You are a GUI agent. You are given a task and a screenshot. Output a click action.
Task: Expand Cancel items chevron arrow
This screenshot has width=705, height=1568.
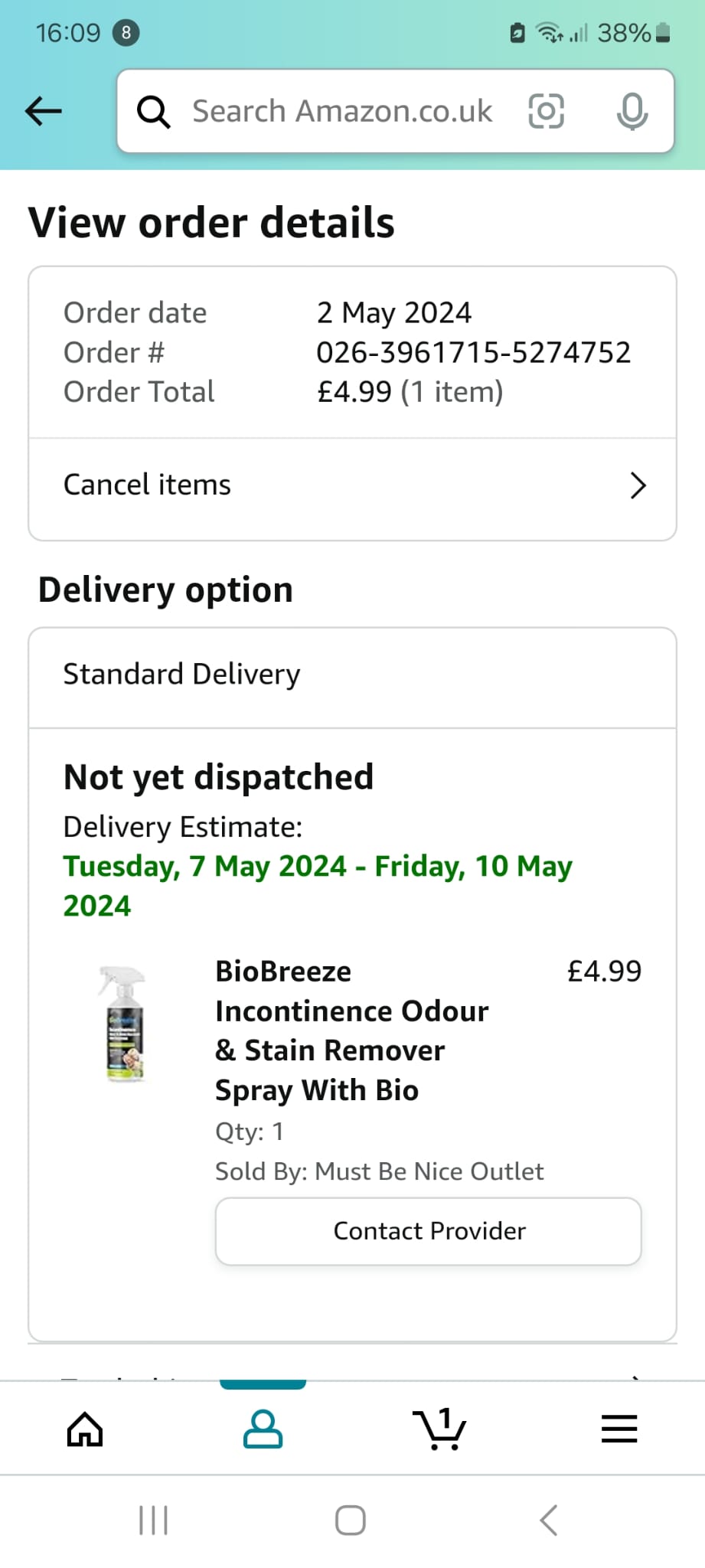click(638, 485)
